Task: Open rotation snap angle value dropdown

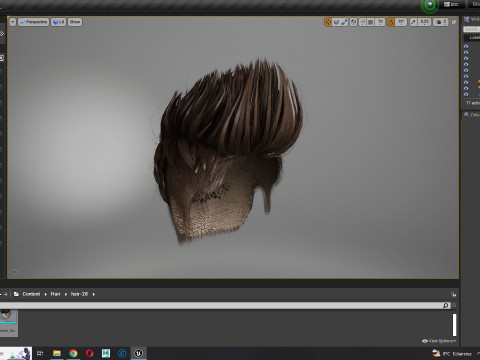Action: pos(401,22)
